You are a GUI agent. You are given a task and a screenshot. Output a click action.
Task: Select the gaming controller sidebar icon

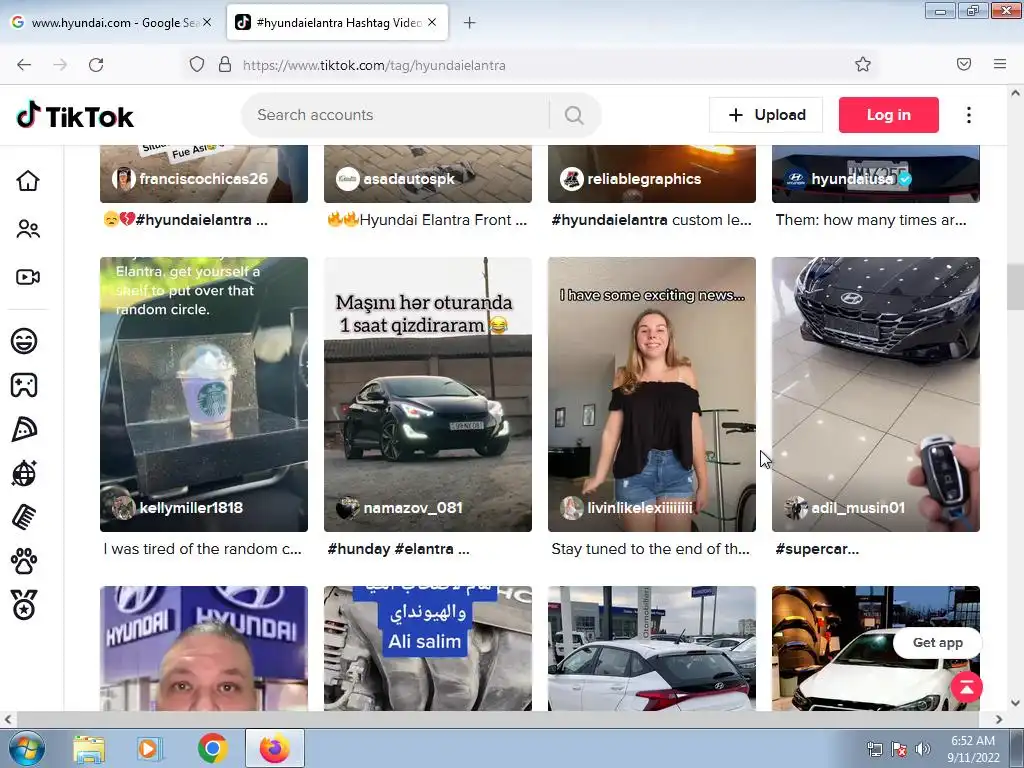click(24, 385)
